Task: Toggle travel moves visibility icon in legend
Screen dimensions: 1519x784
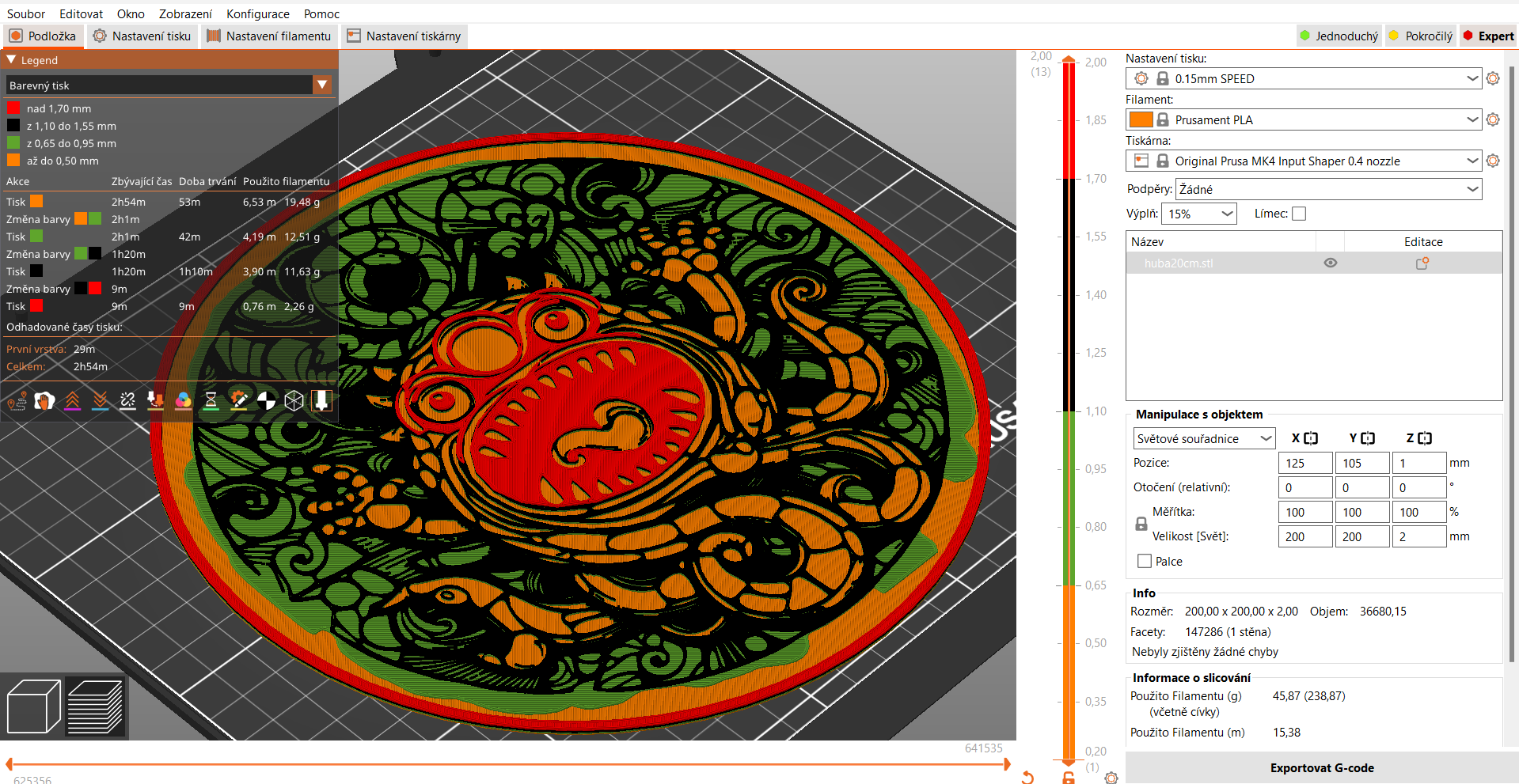Action: tap(17, 401)
